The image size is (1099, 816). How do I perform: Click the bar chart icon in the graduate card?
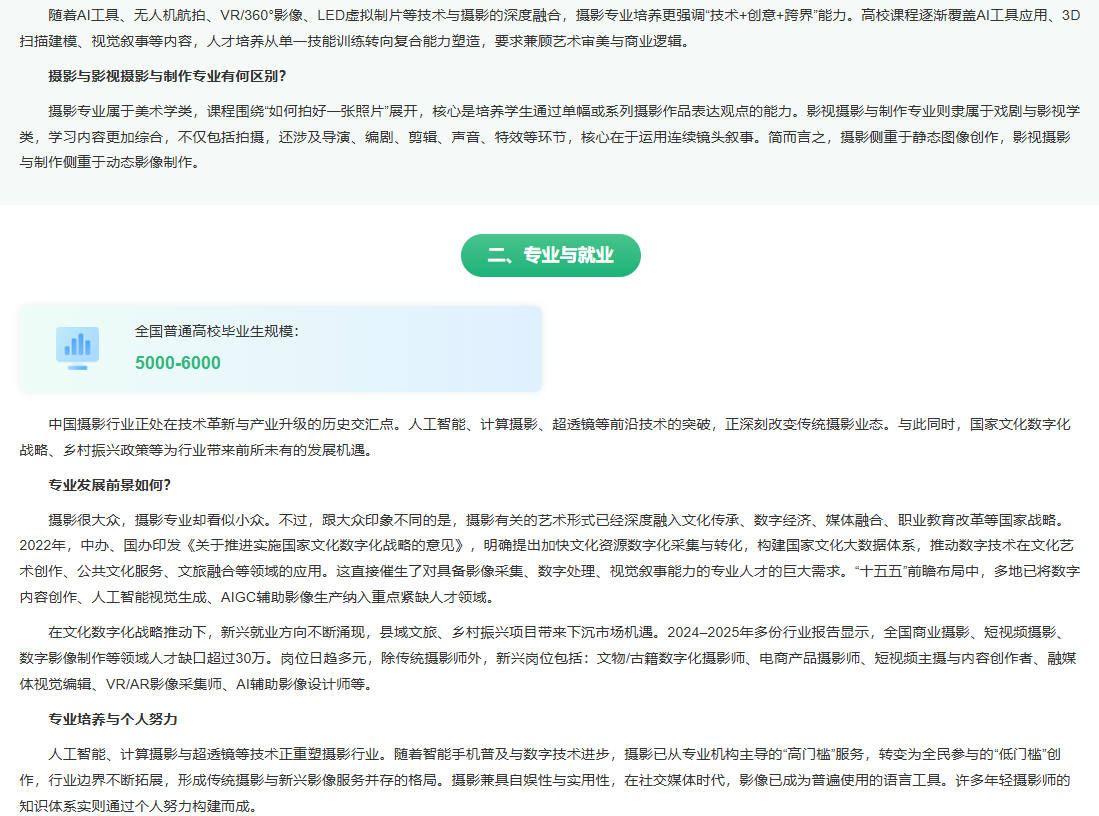77,347
